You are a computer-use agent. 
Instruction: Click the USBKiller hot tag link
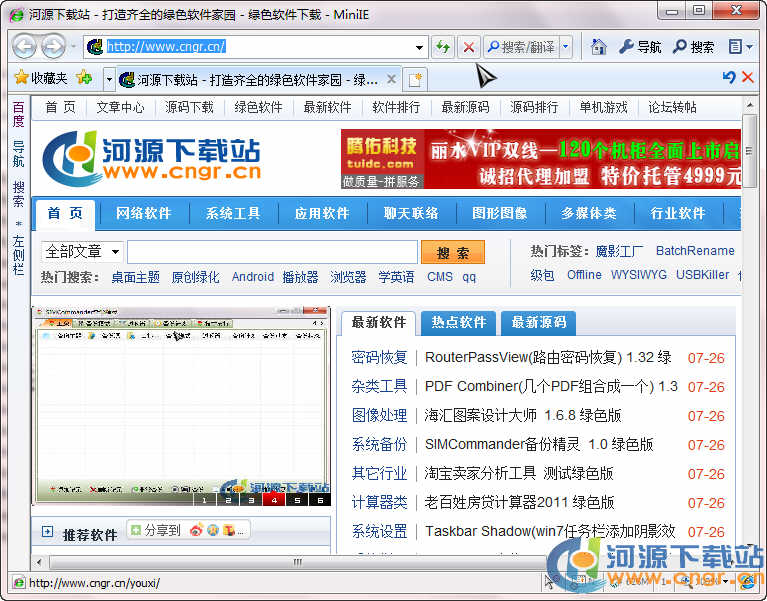[x=702, y=275]
